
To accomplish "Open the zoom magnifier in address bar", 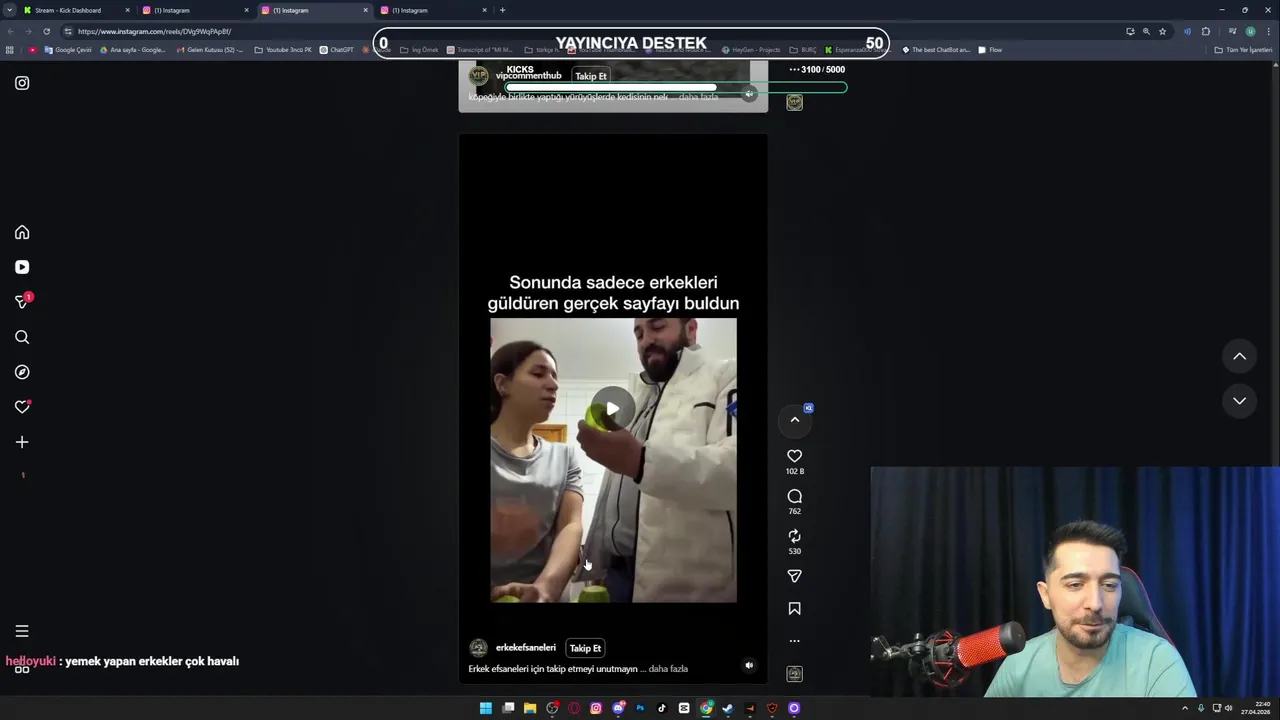I will point(1146,31).
